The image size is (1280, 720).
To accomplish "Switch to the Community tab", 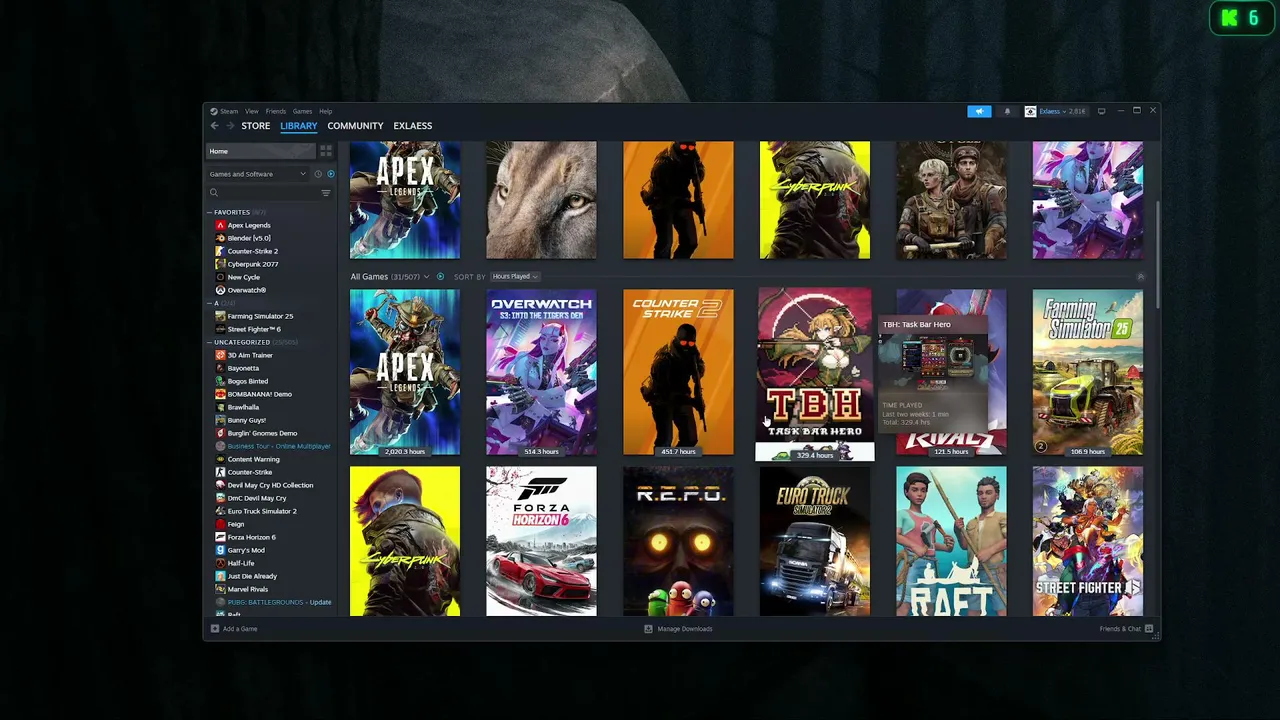I will click(x=355, y=126).
